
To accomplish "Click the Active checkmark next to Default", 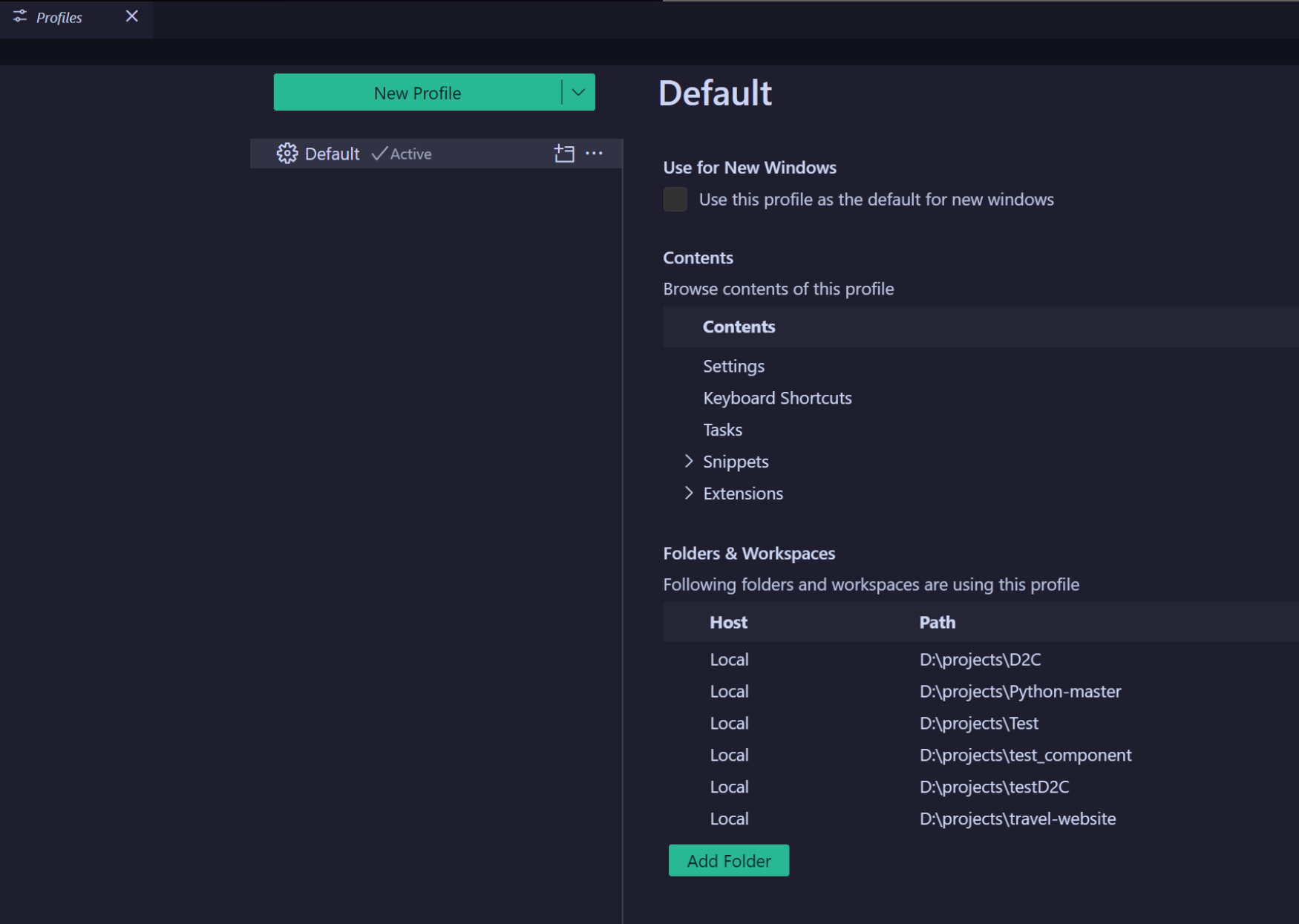I will [x=379, y=154].
